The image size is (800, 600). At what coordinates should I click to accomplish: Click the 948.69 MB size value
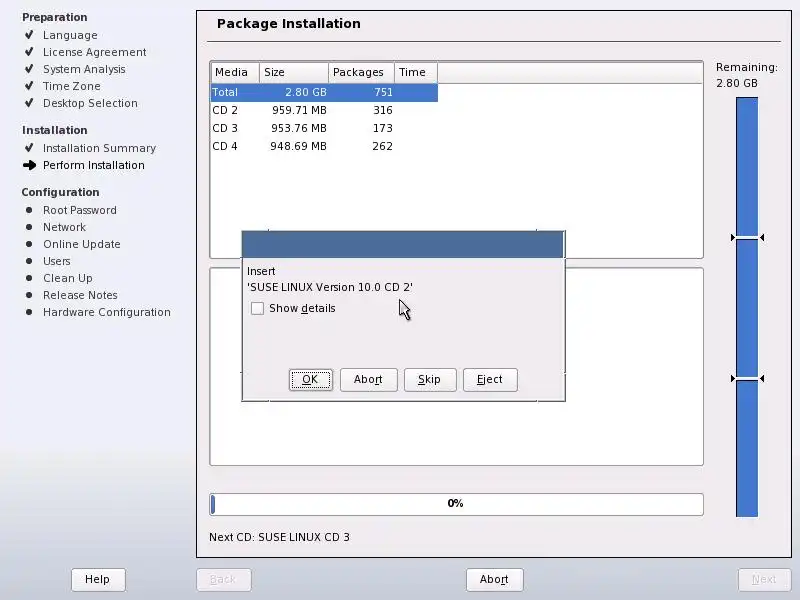[x=298, y=146]
